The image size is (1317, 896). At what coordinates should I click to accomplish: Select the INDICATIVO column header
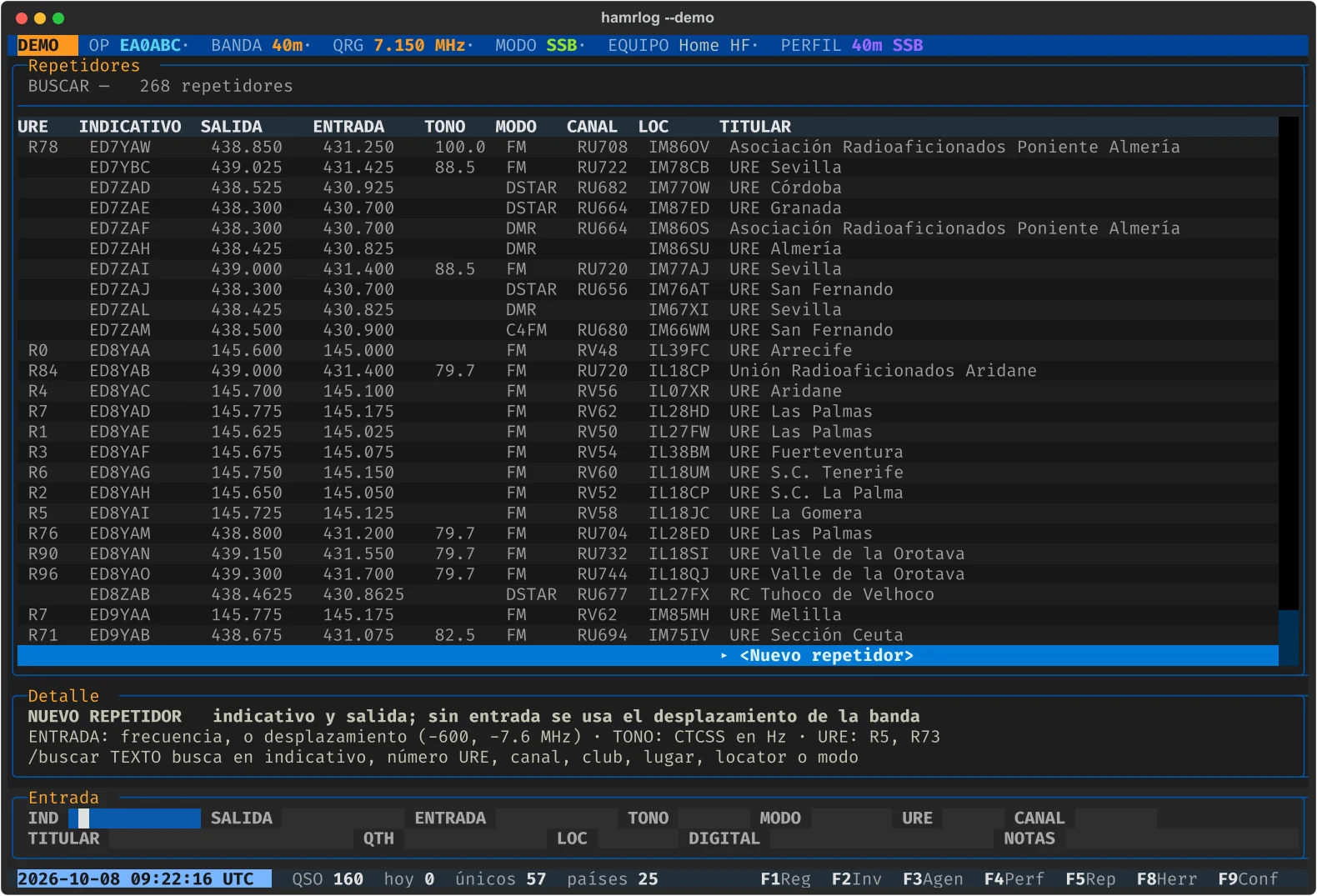tap(130, 127)
